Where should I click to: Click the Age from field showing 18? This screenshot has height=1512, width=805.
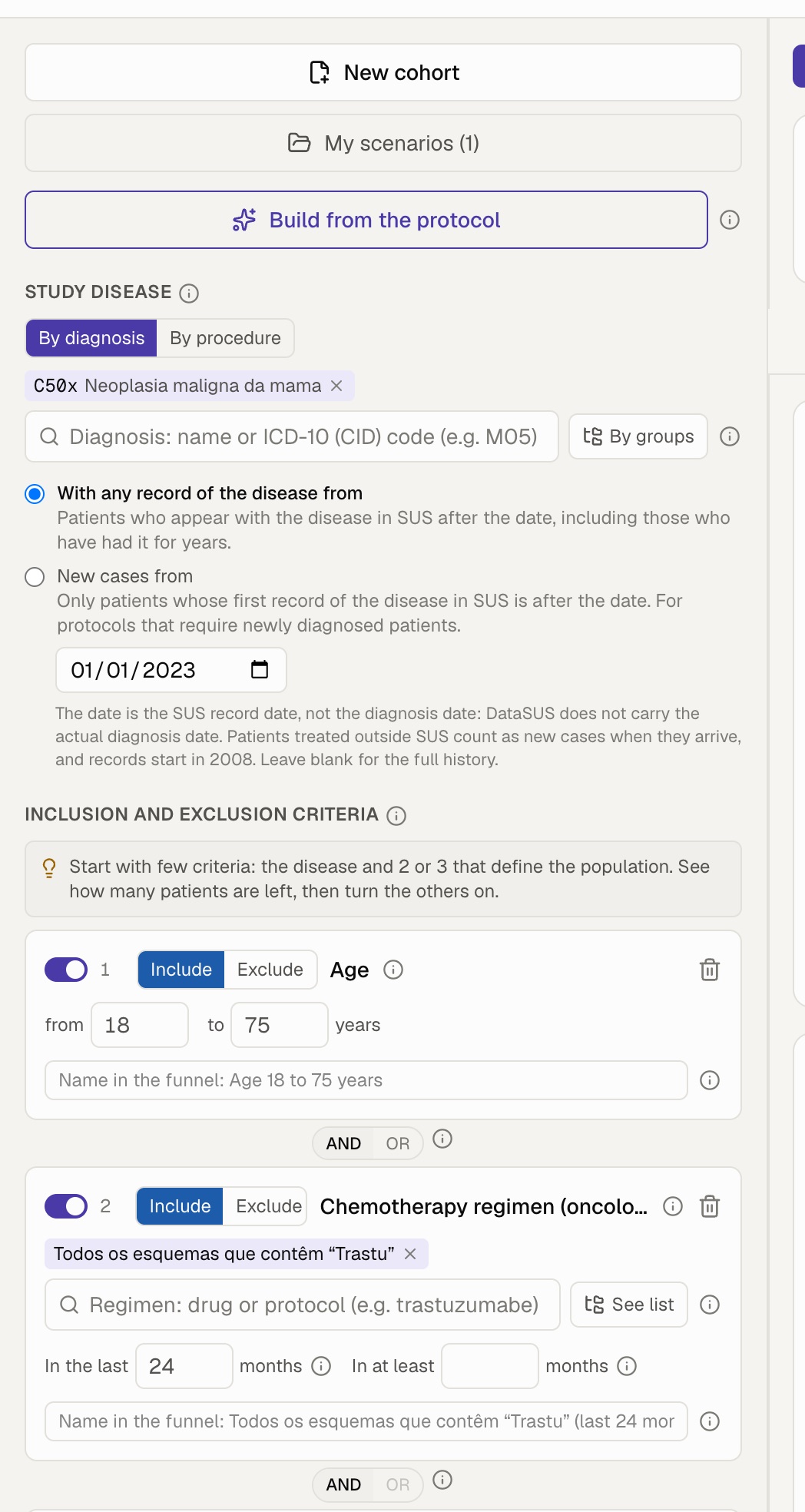[x=140, y=1025]
